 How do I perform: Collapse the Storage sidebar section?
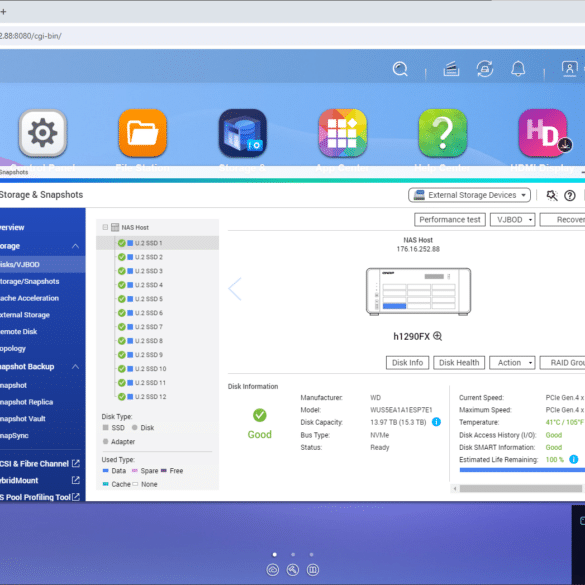(x=76, y=246)
